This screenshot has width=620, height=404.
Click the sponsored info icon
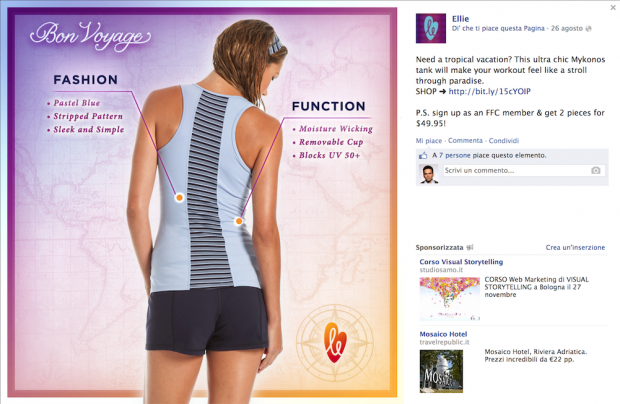click(x=469, y=247)
